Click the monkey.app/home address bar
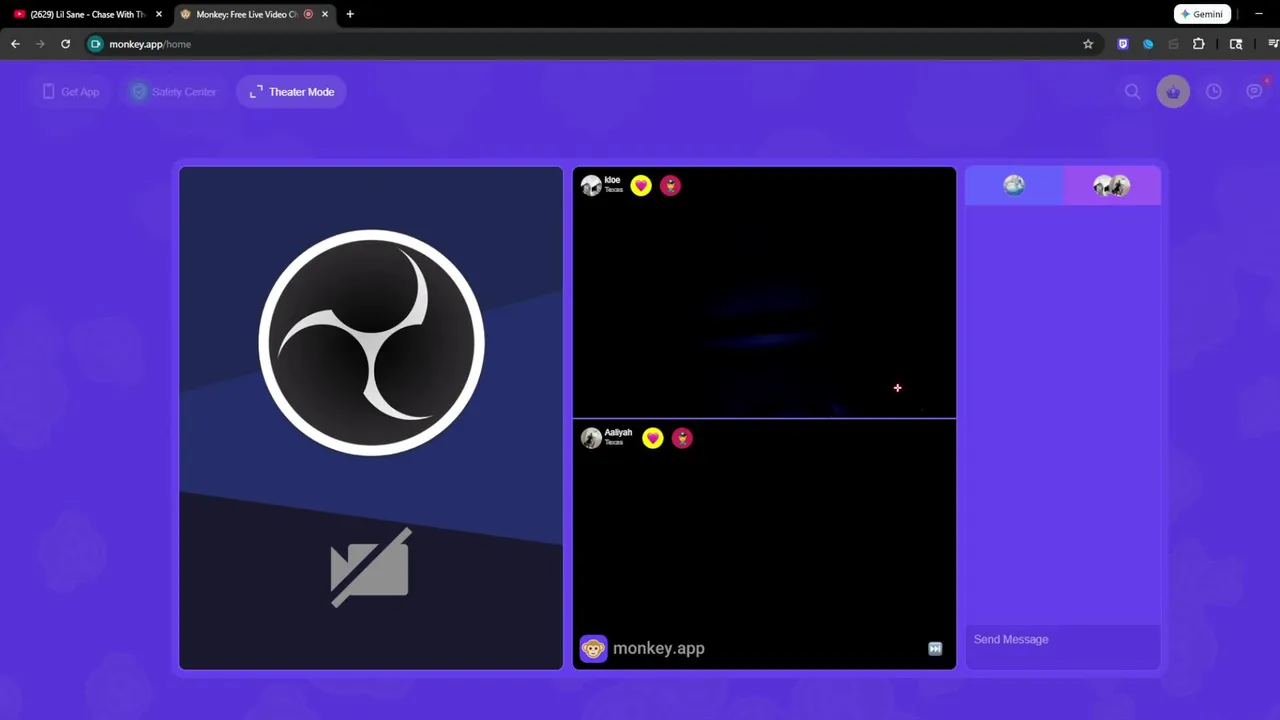The image size is (1280, 720). [590, 44]
